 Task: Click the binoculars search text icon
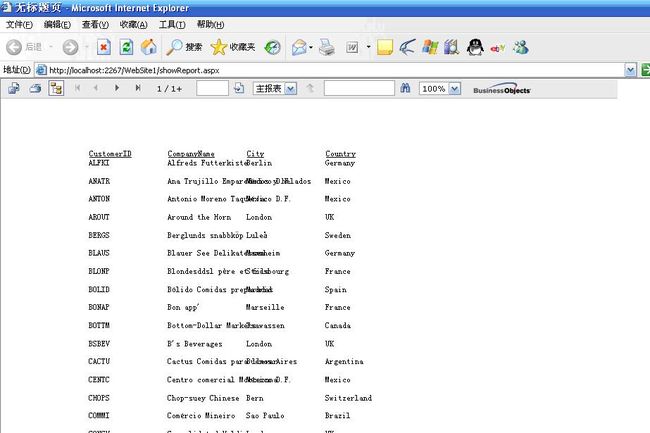click(405, 88)
